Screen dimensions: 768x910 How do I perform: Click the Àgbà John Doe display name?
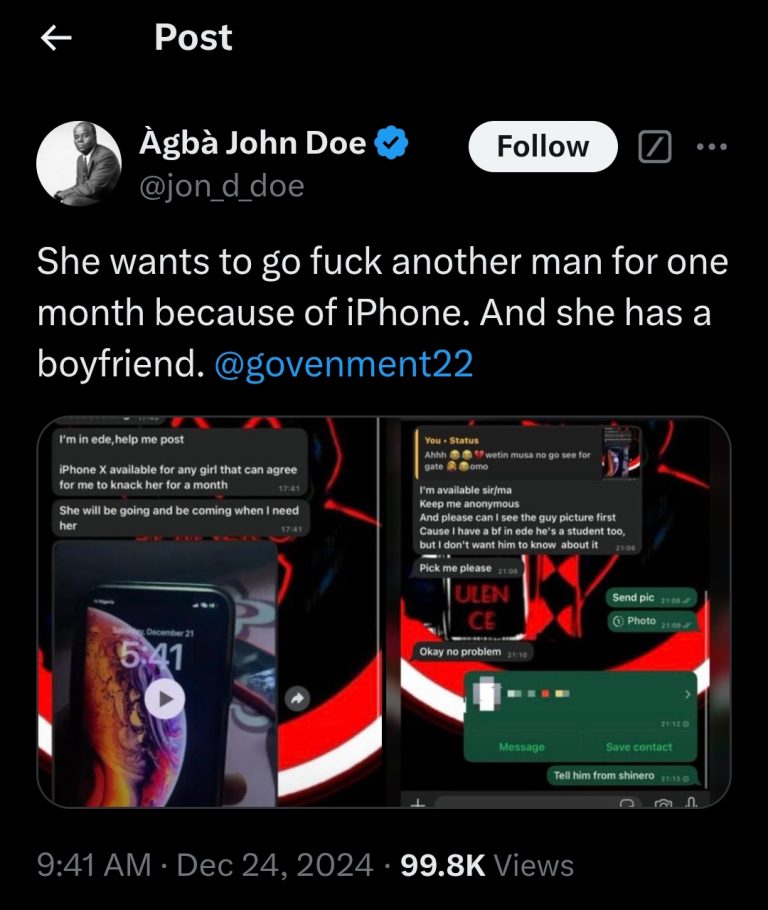(x=253, y=143)
